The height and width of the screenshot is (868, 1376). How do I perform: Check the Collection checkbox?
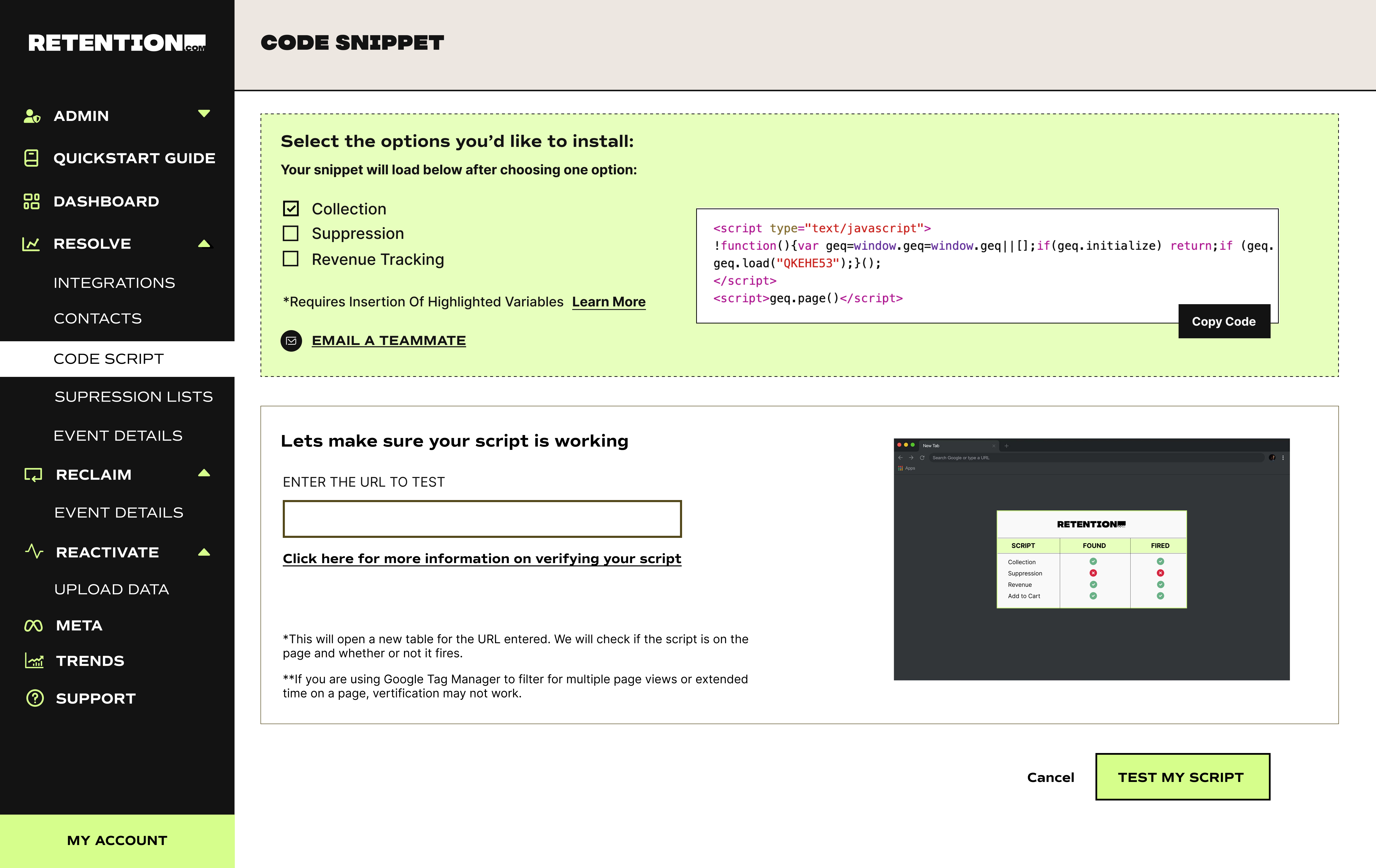(x=291, y=208)
